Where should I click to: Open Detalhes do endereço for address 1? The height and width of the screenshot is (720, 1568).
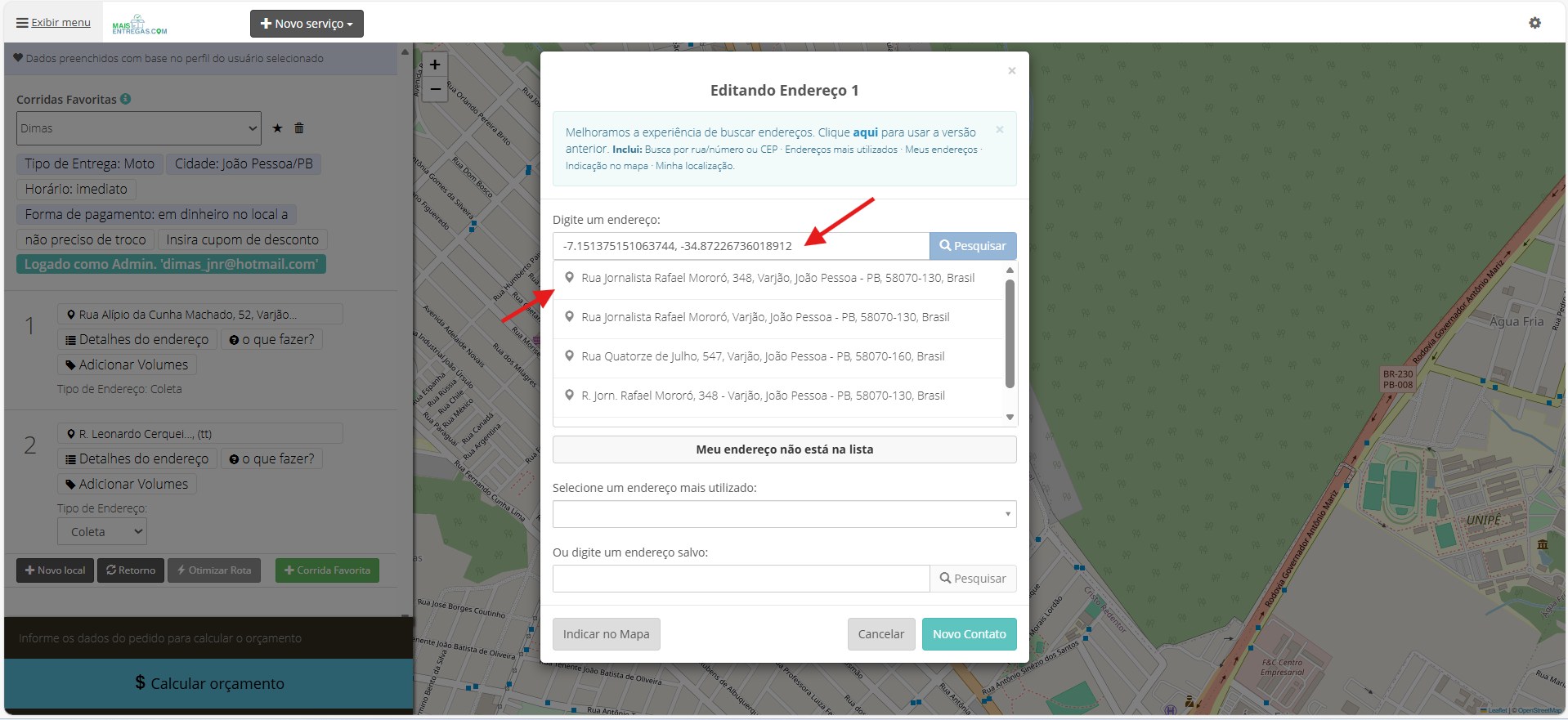137,340
